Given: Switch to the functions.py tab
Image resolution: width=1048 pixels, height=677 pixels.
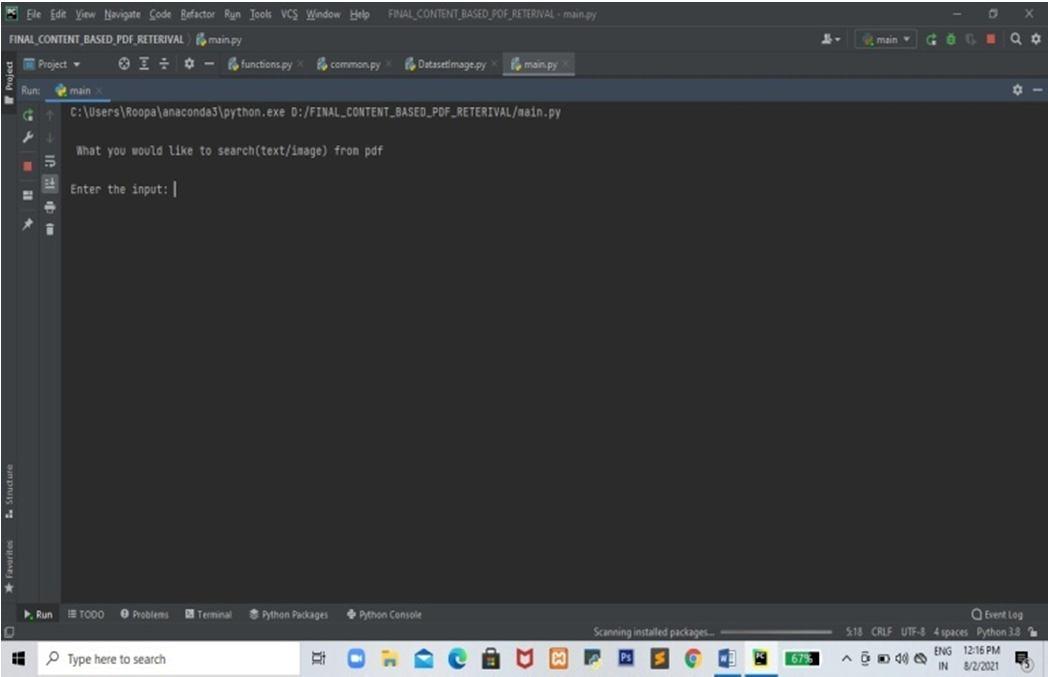Looking at the screenshot, I should [x=265, y=64].
